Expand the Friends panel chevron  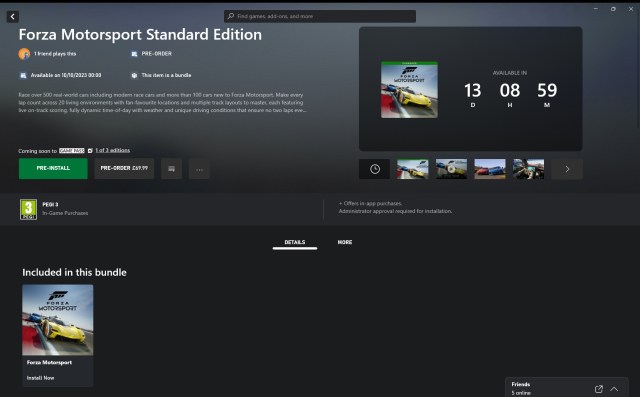(614, 389)
